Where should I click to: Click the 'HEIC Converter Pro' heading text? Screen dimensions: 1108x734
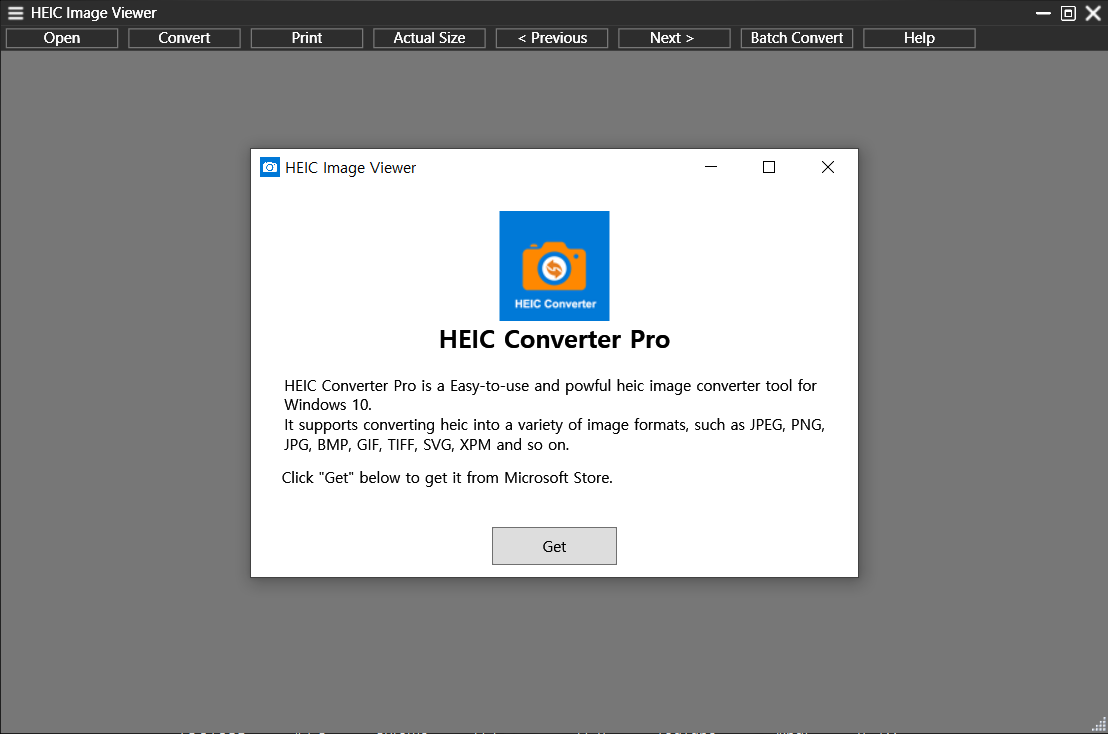(554, 340)
